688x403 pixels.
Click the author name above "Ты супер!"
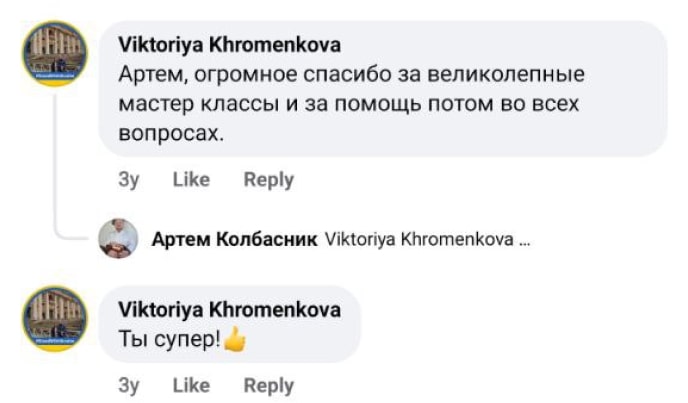point(229,310)
